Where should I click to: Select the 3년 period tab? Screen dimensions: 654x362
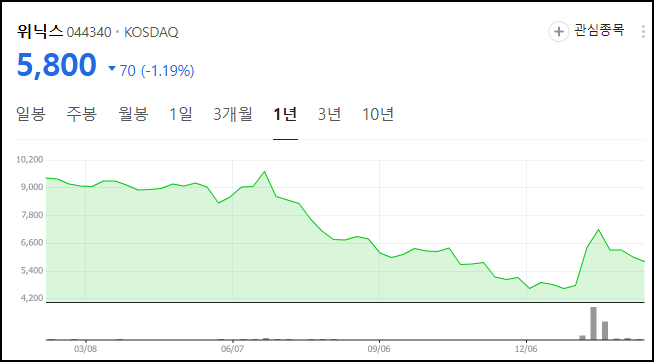(329, 114)
